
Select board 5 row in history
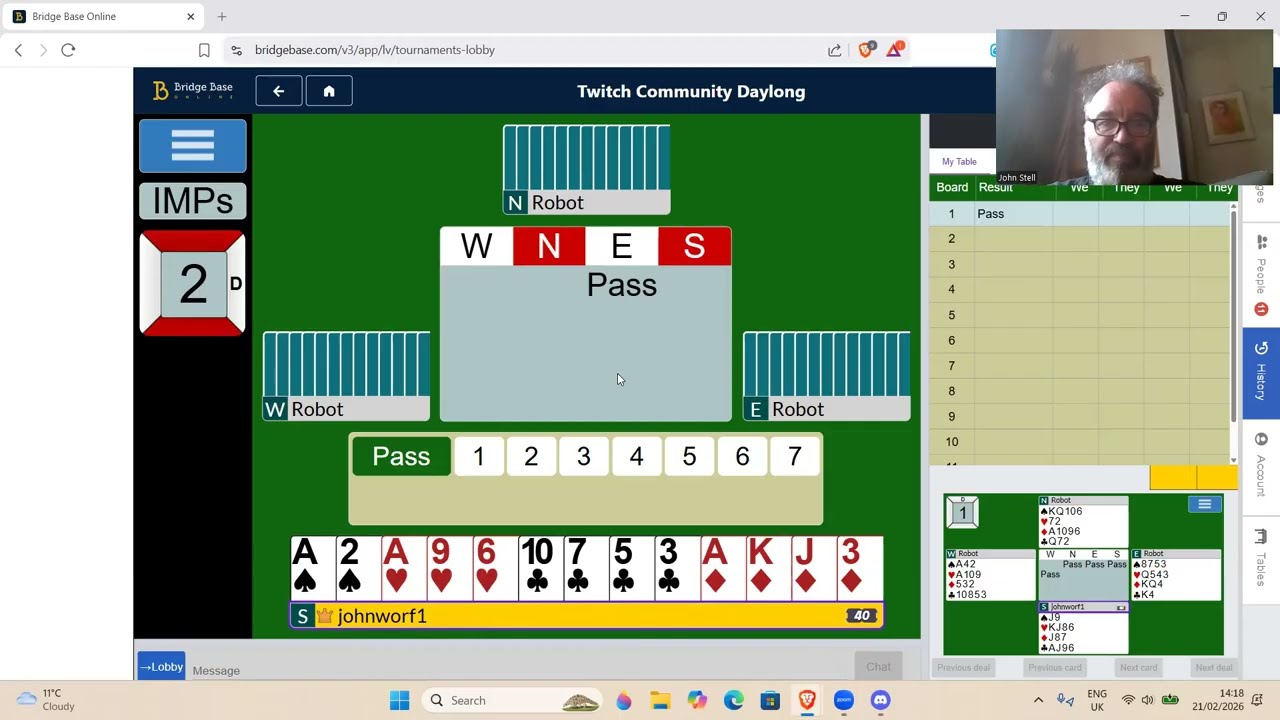click(x=1080, y=315)
